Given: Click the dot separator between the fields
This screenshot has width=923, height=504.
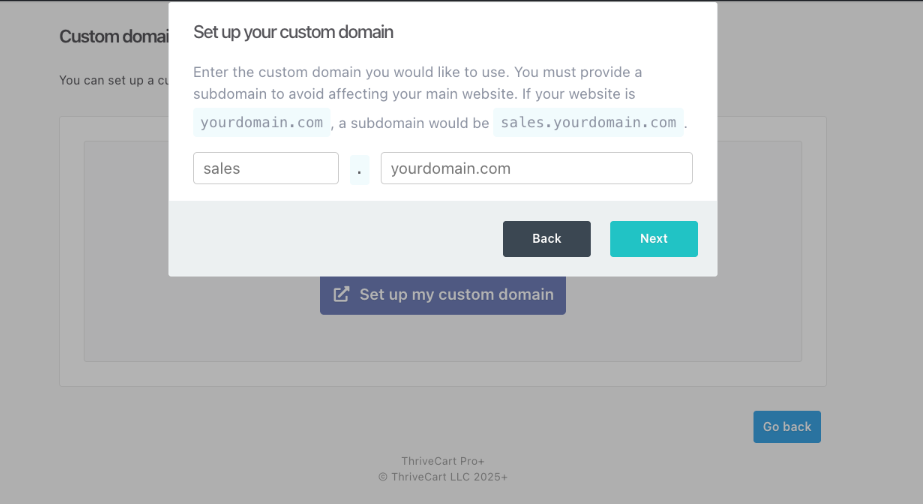Looking at the screenshot, I should 359,169.
